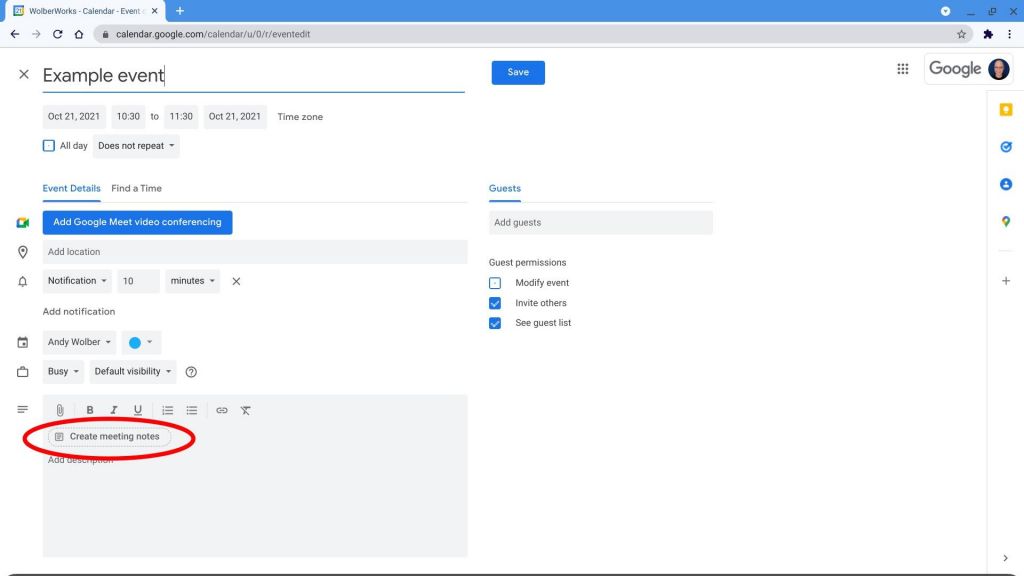Open the notification units minutes dropdown
This screenshot has width=1024, height=576.
pyautogui.click(x=192, y=281)
